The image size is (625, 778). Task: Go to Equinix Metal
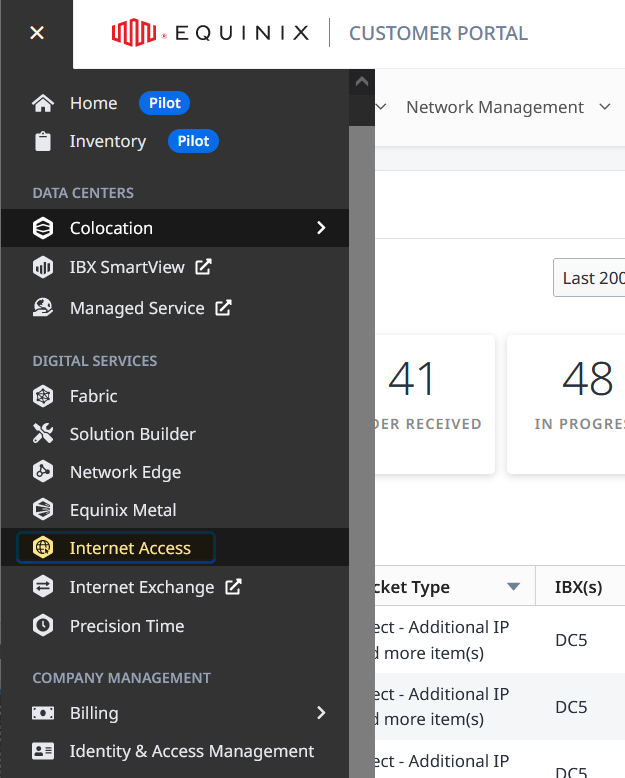(x=123, y=510)
